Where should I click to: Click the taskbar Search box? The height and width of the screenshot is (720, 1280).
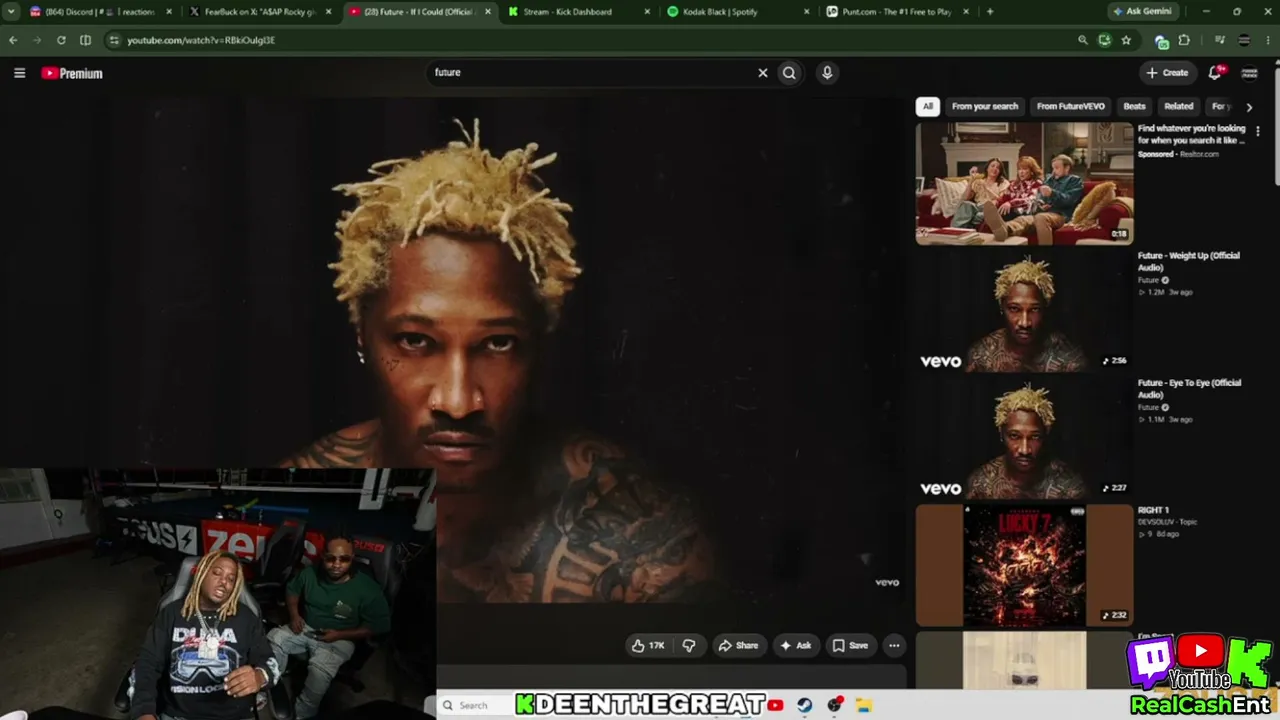tap(475, 705)
